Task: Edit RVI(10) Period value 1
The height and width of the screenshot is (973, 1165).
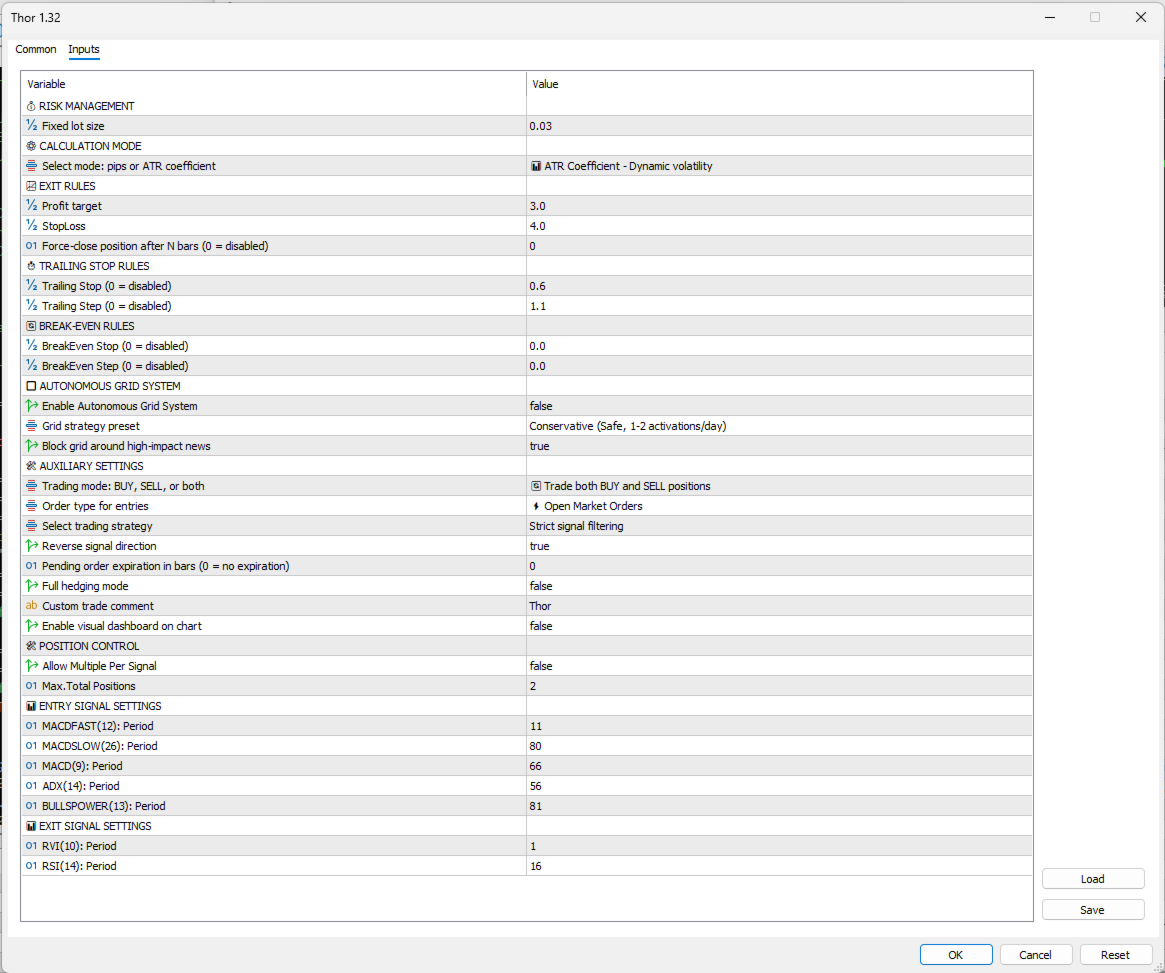Action: (x=779, y=846)
